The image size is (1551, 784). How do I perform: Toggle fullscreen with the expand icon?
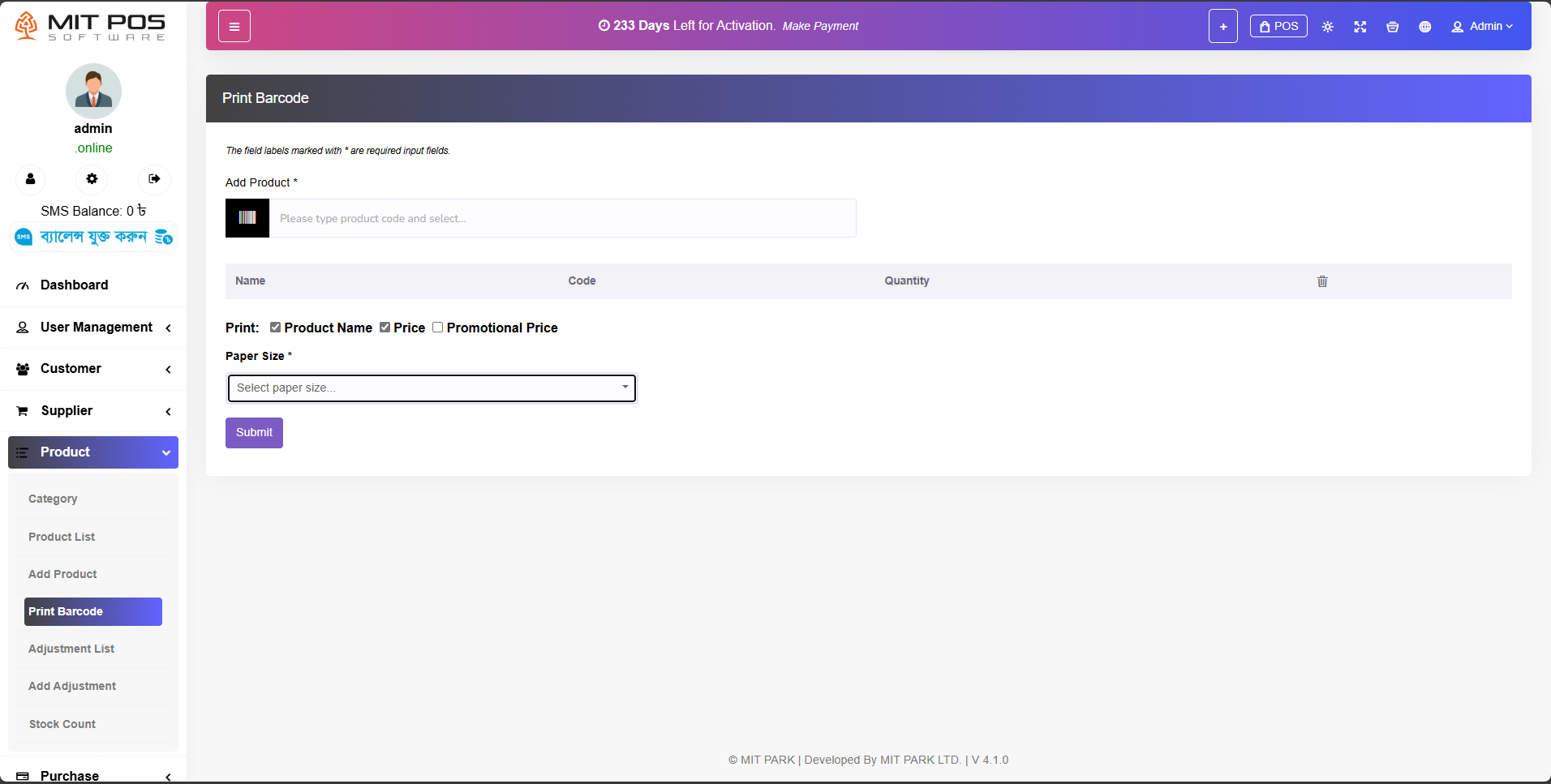pos(1360,27)
